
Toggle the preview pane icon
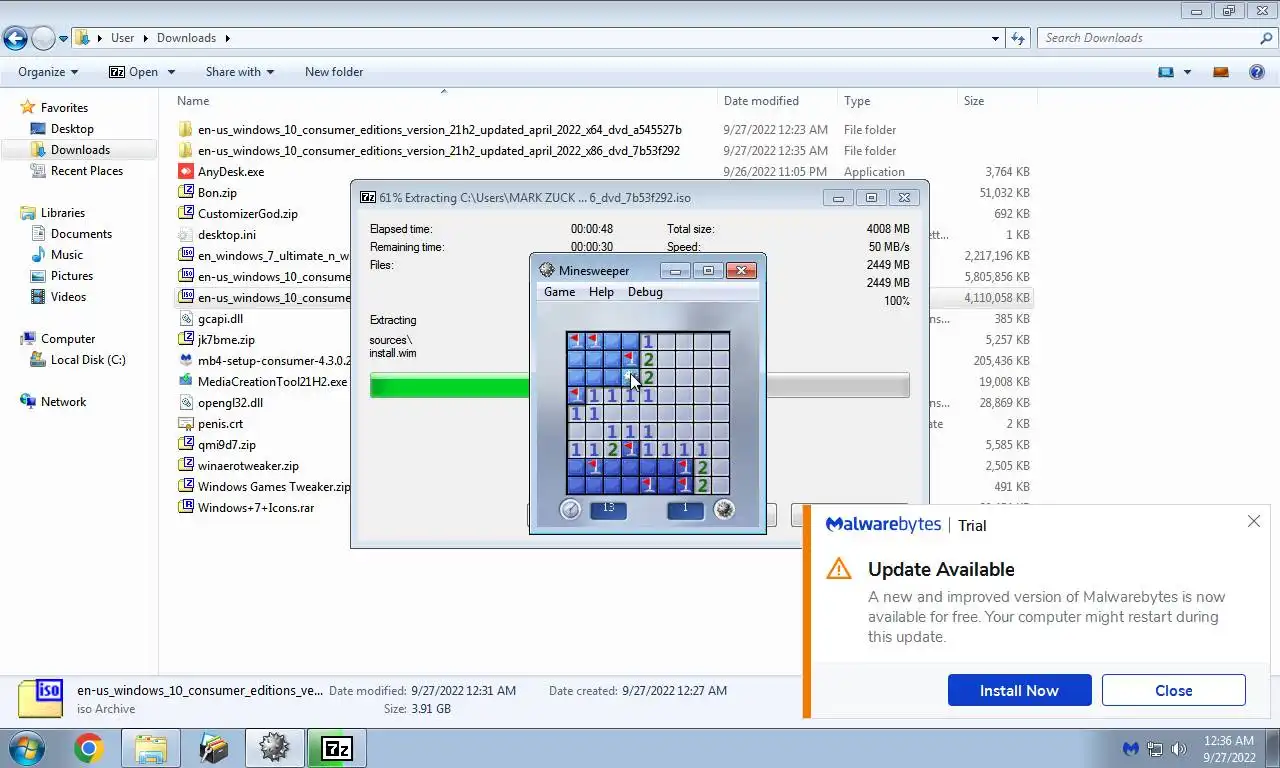1220,72
